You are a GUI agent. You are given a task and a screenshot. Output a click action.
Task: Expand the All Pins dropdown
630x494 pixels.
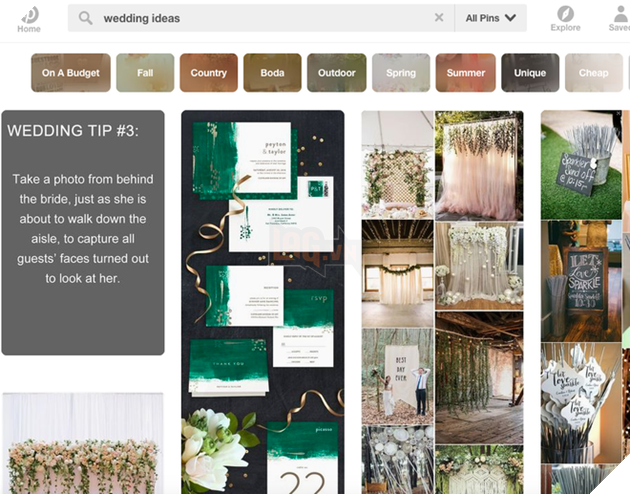[490, 18]
